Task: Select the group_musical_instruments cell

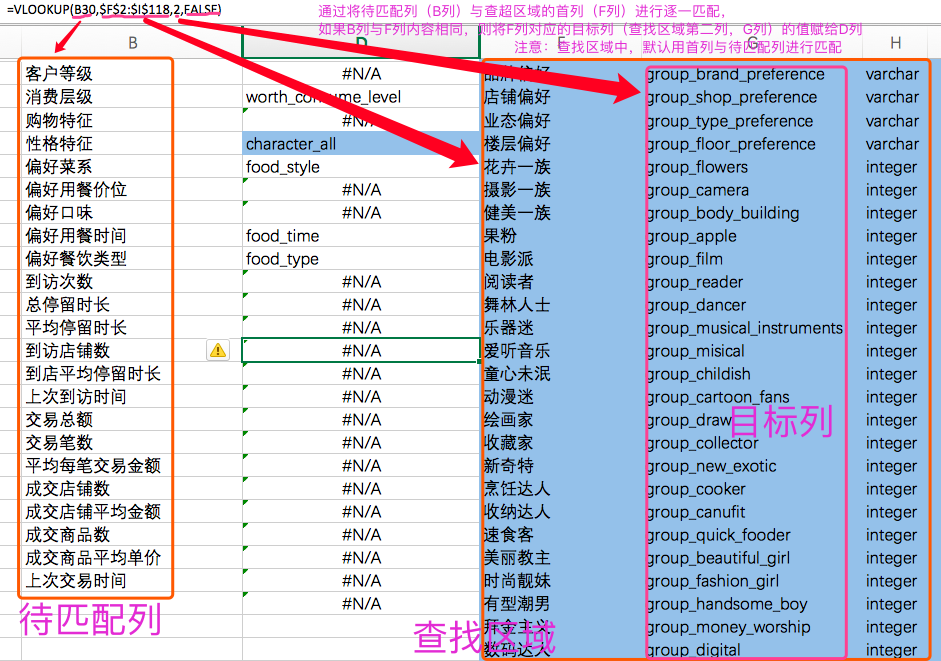Action: [x=747, y=327]
